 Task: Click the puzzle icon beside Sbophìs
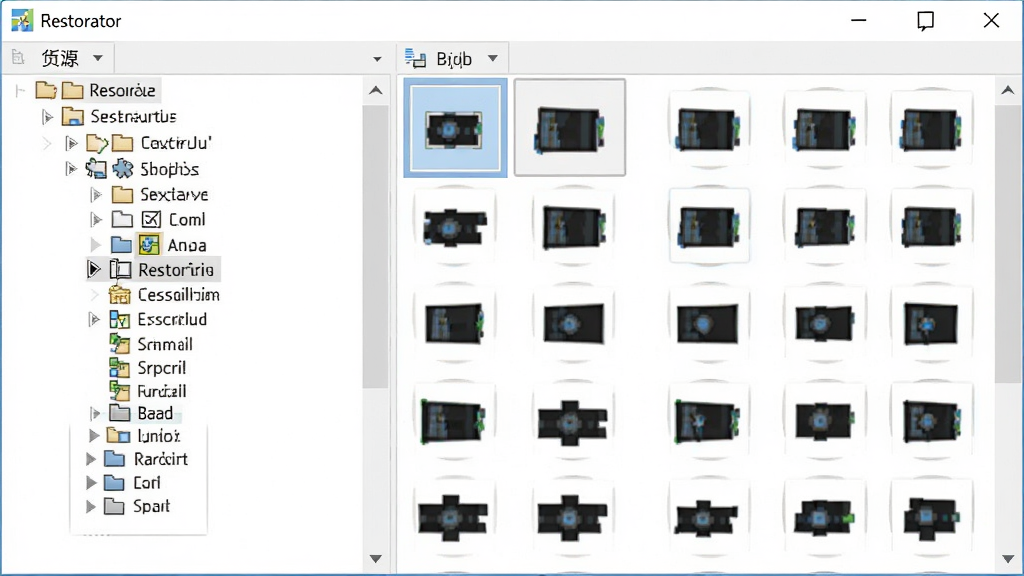[x=122, y=169]
